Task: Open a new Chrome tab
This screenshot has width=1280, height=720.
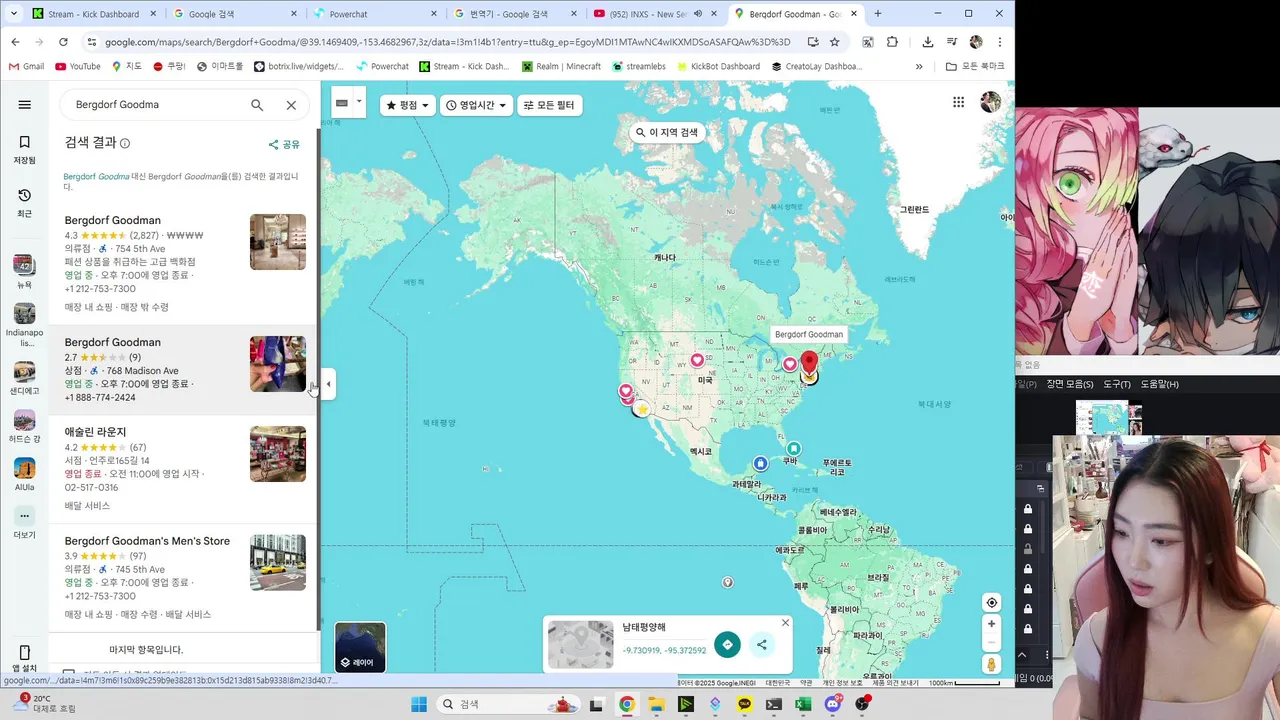Action: point(878,14)
